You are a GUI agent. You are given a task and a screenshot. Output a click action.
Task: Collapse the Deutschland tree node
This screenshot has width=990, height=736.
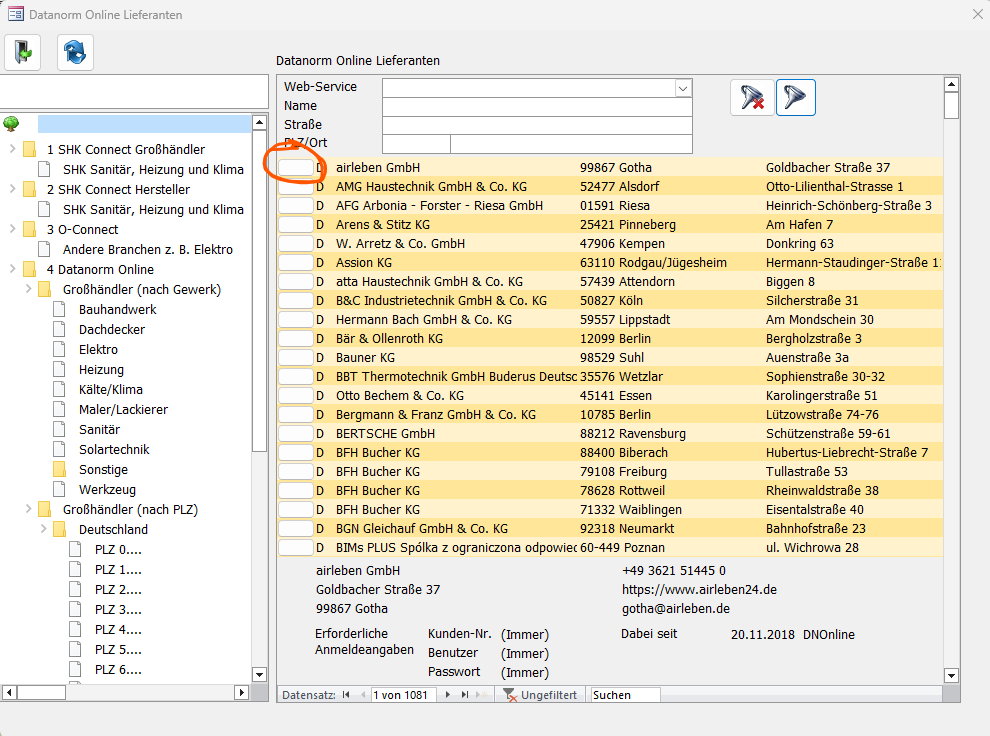click(x=44, y=529)
